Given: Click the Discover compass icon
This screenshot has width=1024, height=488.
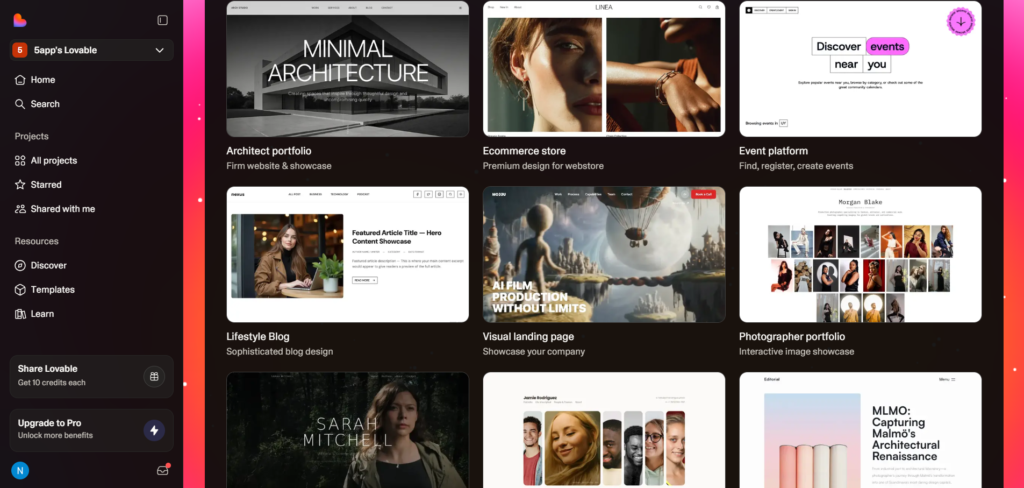Looking at the screenshot, I should click(20, 266).
